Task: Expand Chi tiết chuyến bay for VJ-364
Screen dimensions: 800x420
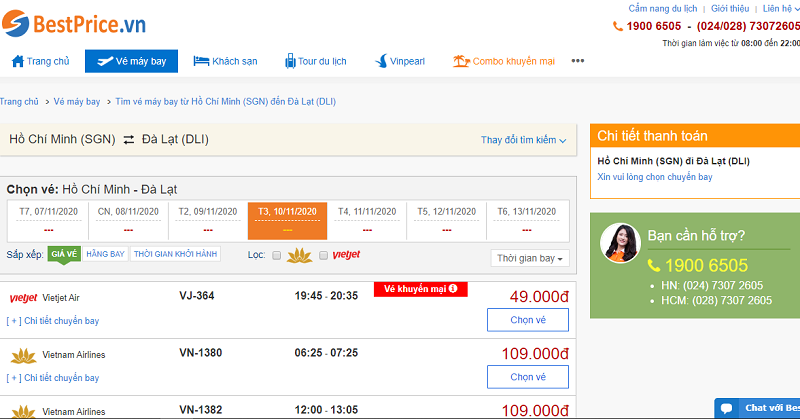Action: click(53, 321)
